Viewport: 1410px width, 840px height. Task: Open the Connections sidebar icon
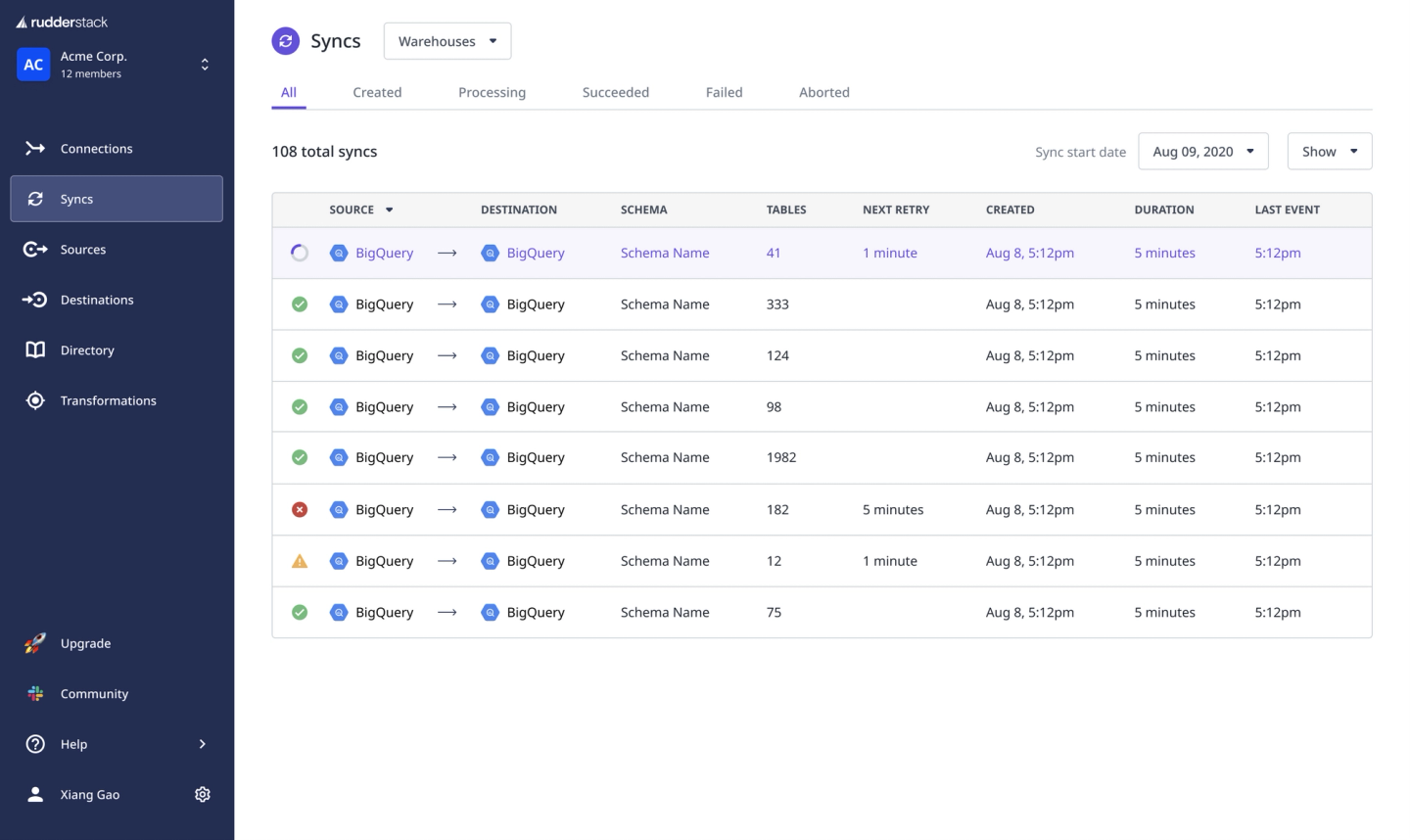click(35, 149)
